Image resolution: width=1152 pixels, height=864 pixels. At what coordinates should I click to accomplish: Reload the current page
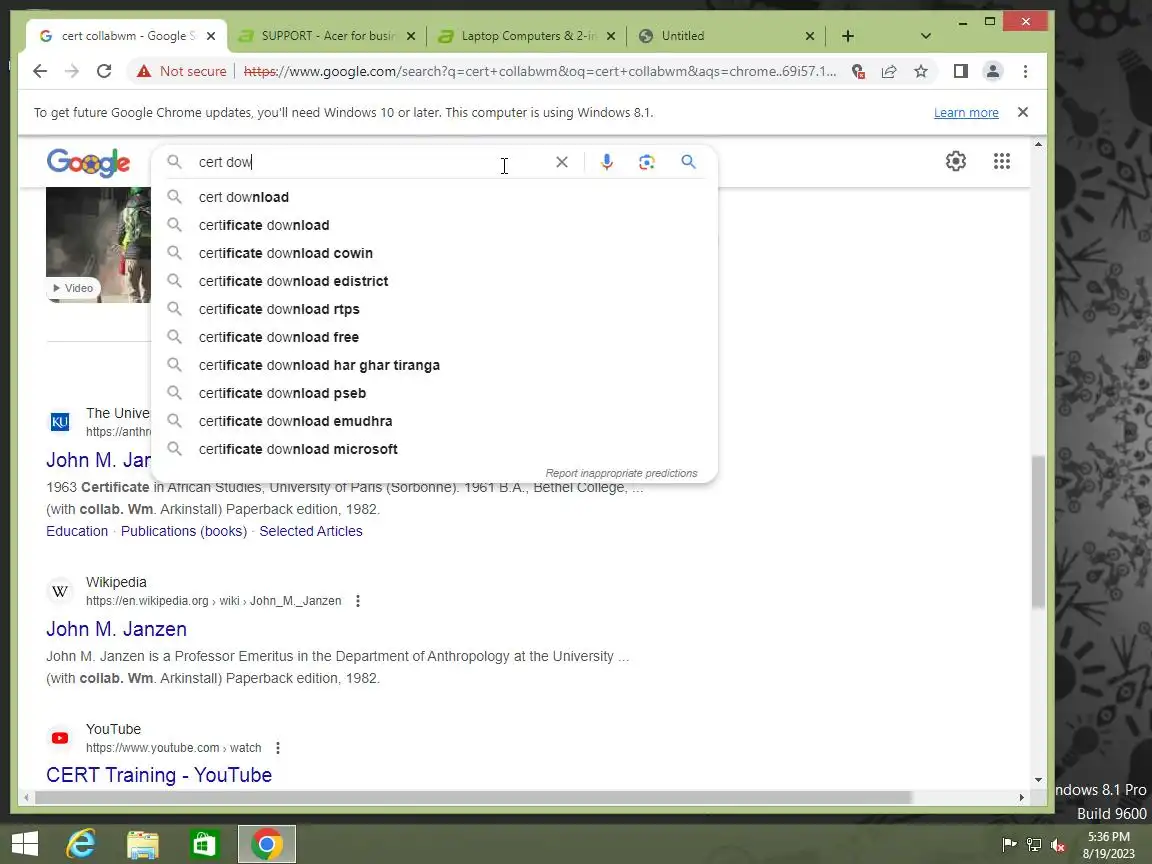pos(104,71)
